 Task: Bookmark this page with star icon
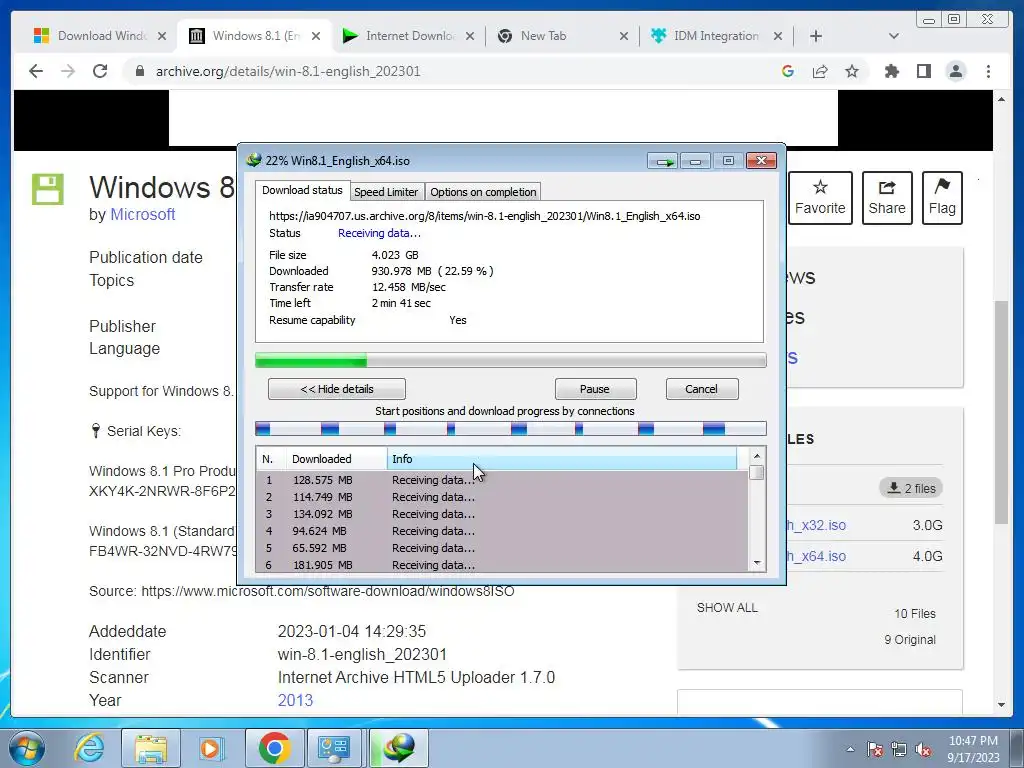pyautogui.click(x=852, y=71)
